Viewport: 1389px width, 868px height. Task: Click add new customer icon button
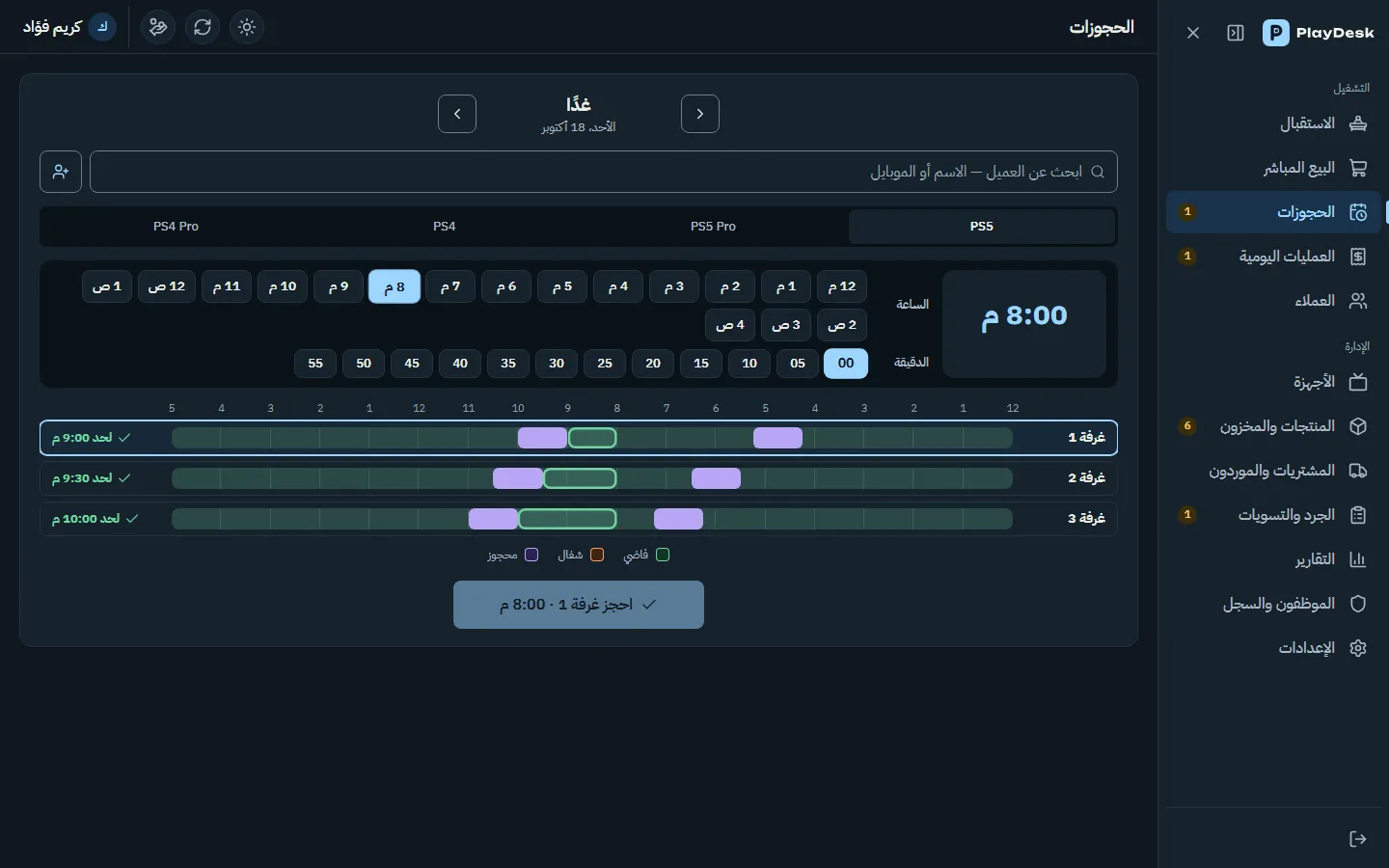coord(61,172)
